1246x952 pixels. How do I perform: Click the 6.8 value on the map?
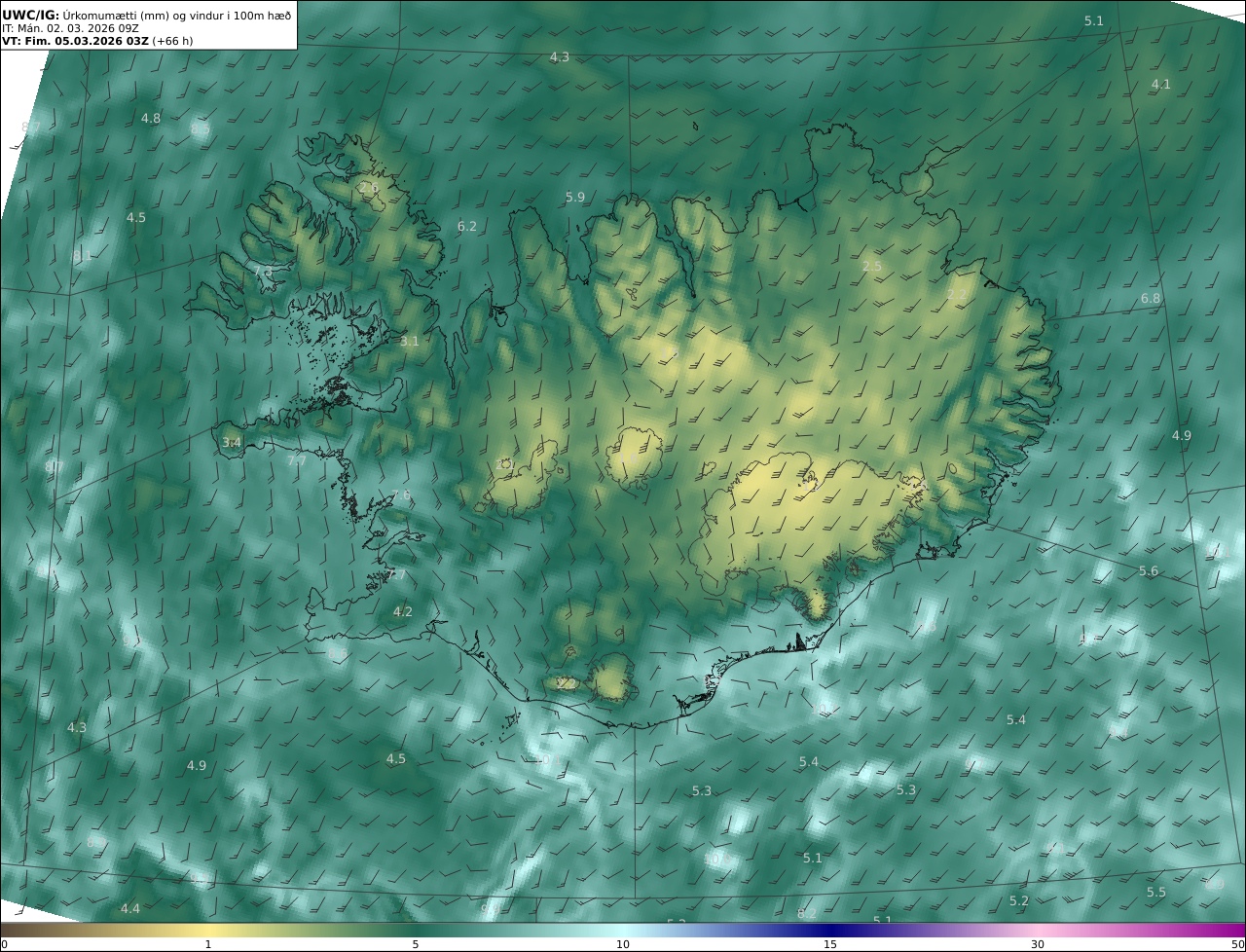tap(1151, 299)
